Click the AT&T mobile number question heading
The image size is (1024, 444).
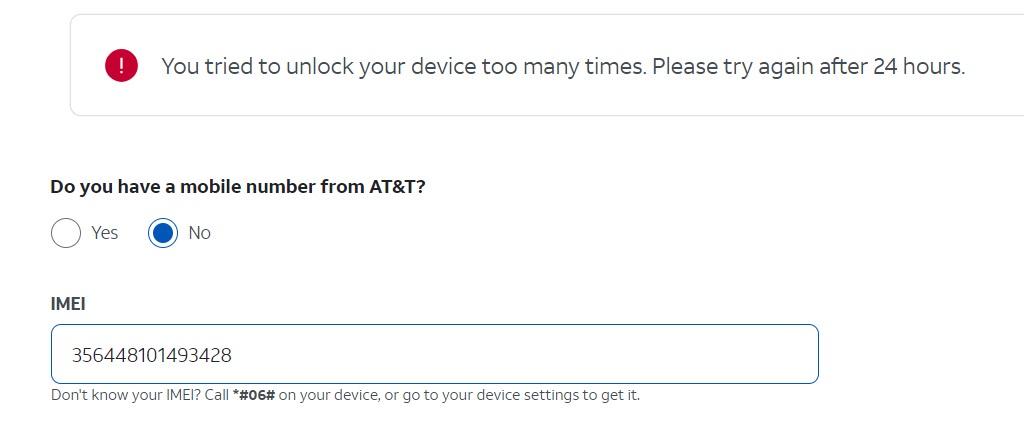tap(238, 187)
